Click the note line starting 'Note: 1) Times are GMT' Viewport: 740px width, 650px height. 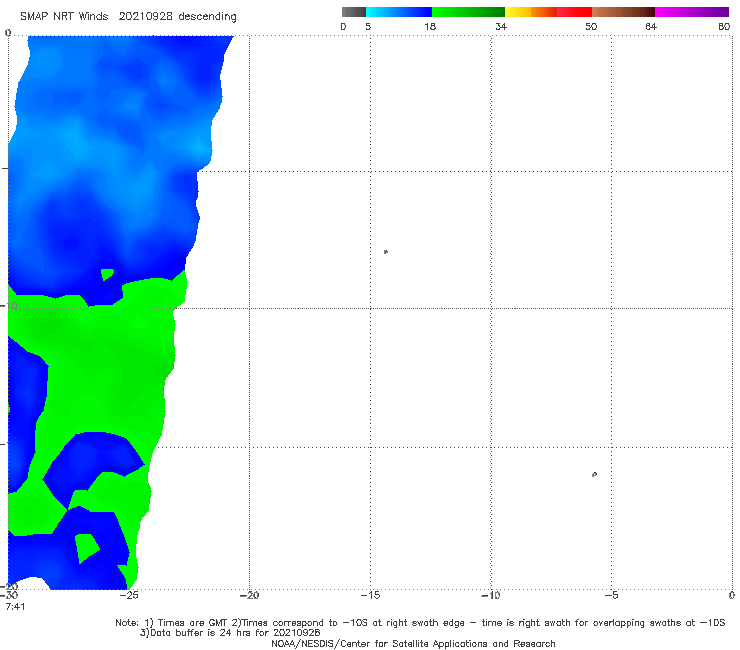pos(420,623)
